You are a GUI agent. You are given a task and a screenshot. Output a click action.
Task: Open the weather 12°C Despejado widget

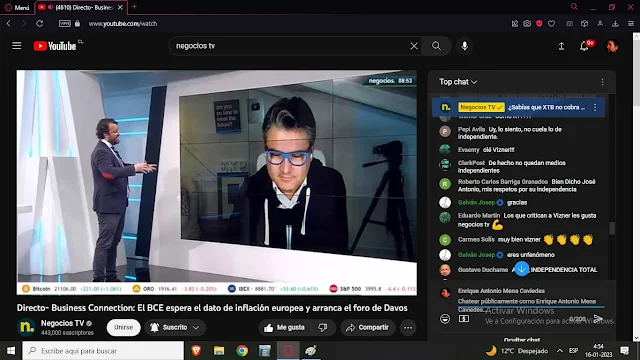pos(516,351)
